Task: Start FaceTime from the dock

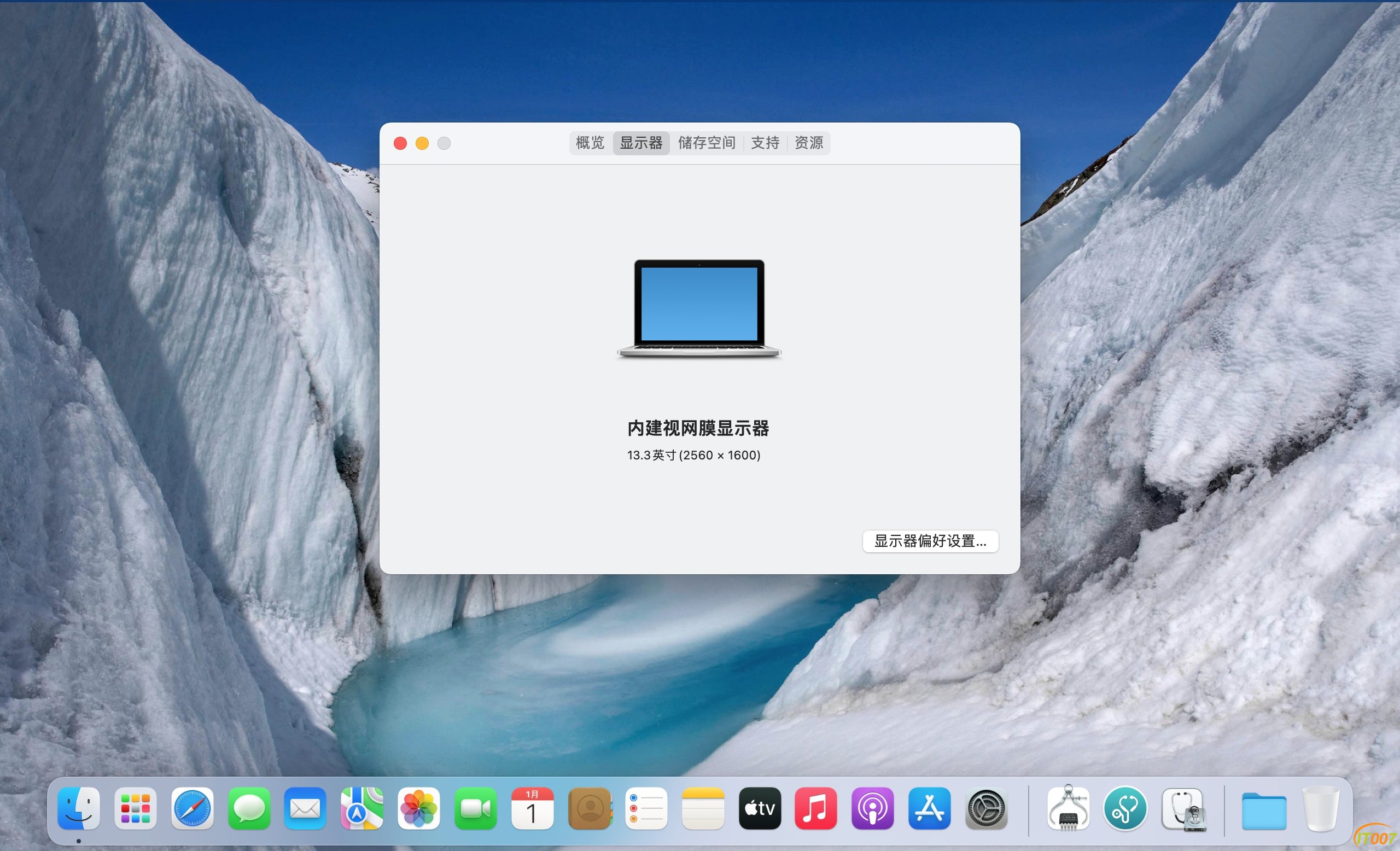Action: (476, 808)
